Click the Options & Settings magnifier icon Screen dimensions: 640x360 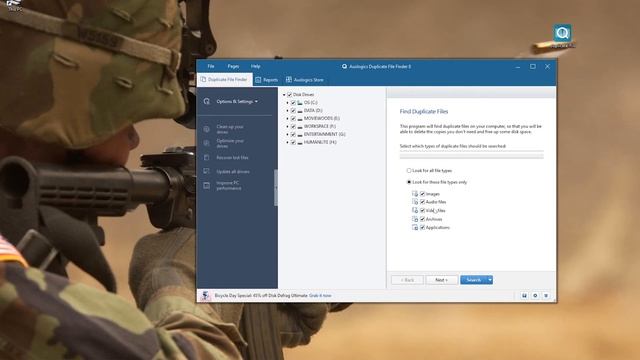[x=207, y=101]
